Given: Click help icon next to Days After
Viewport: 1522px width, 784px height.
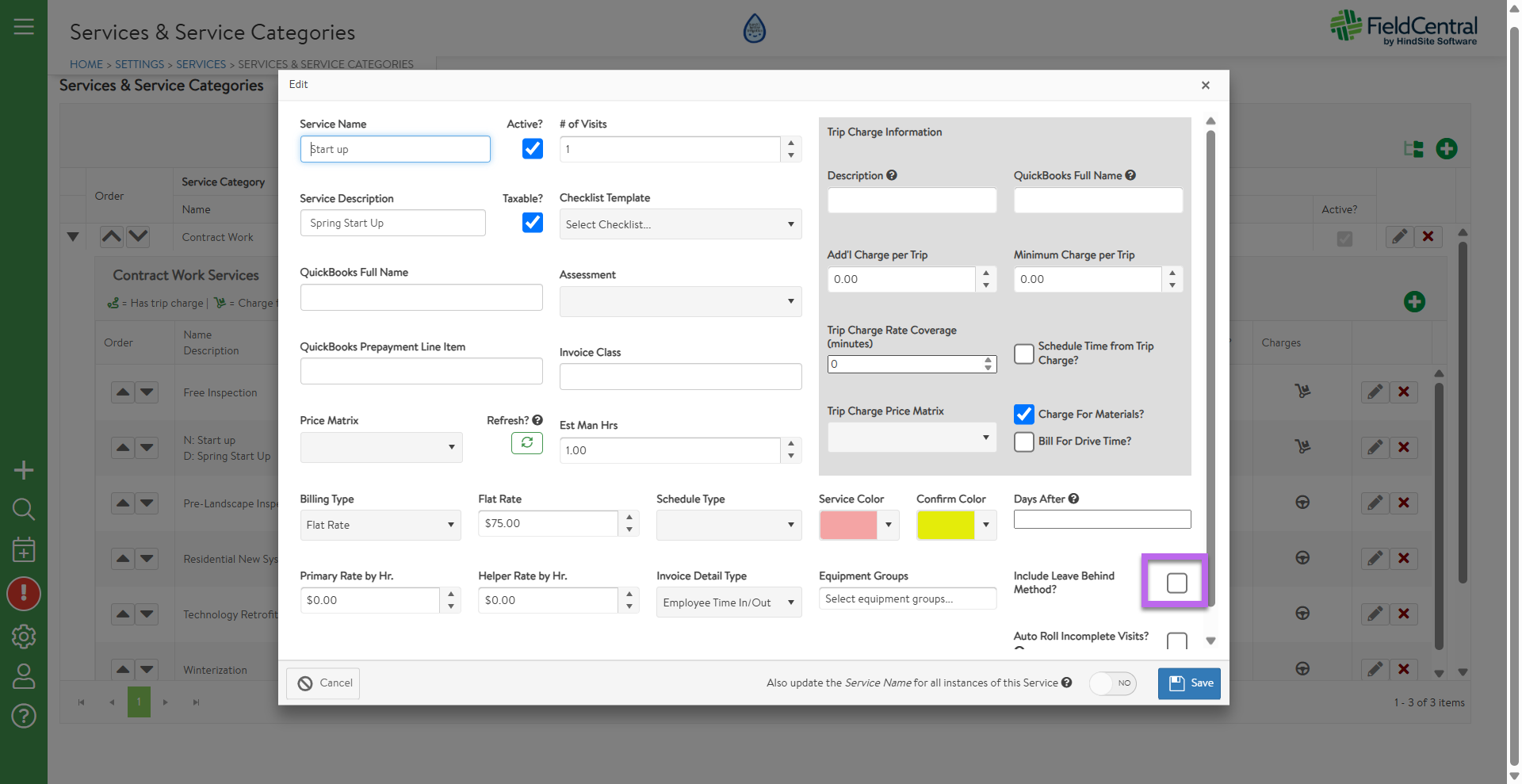Looking at the screenshot, I should 1073,499.
